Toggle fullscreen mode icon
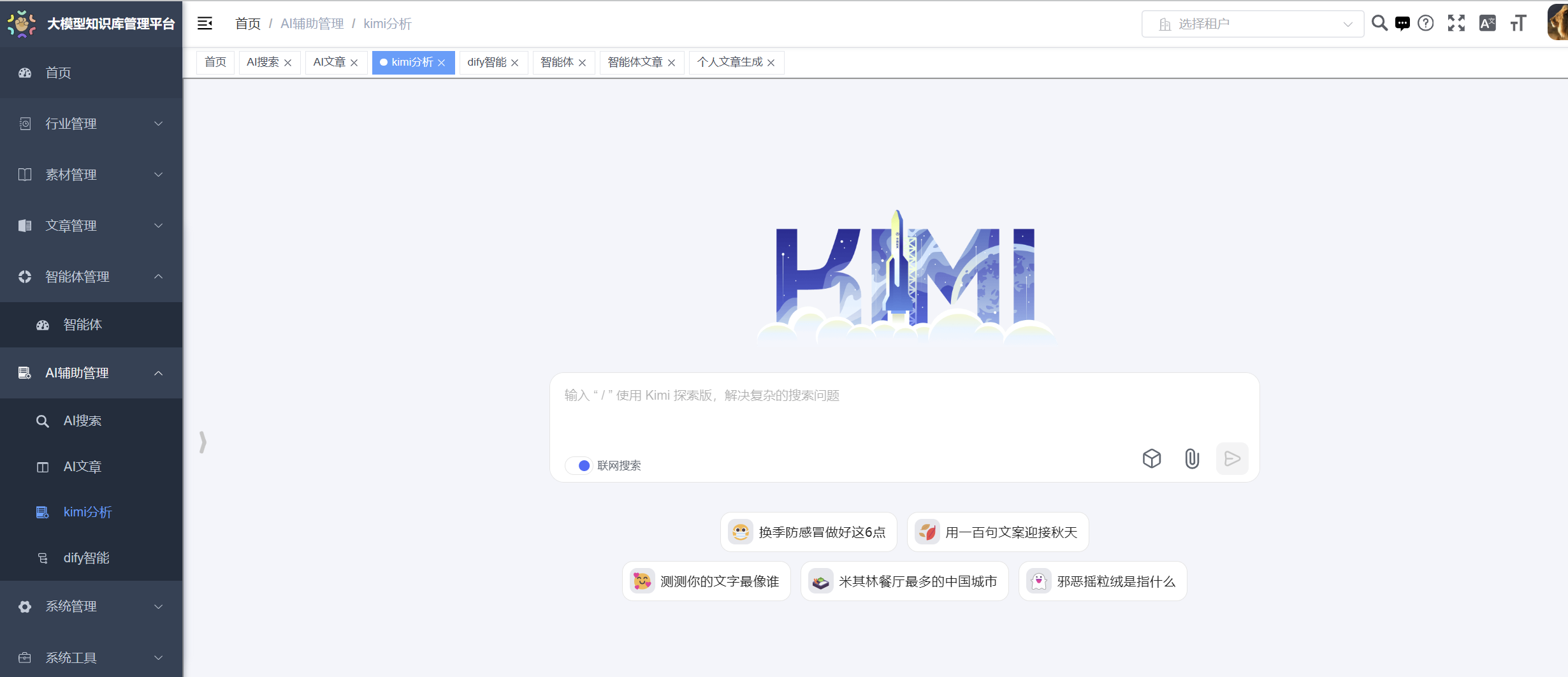The height and width of the screenshot is (677, 1568). point(1456,24)
